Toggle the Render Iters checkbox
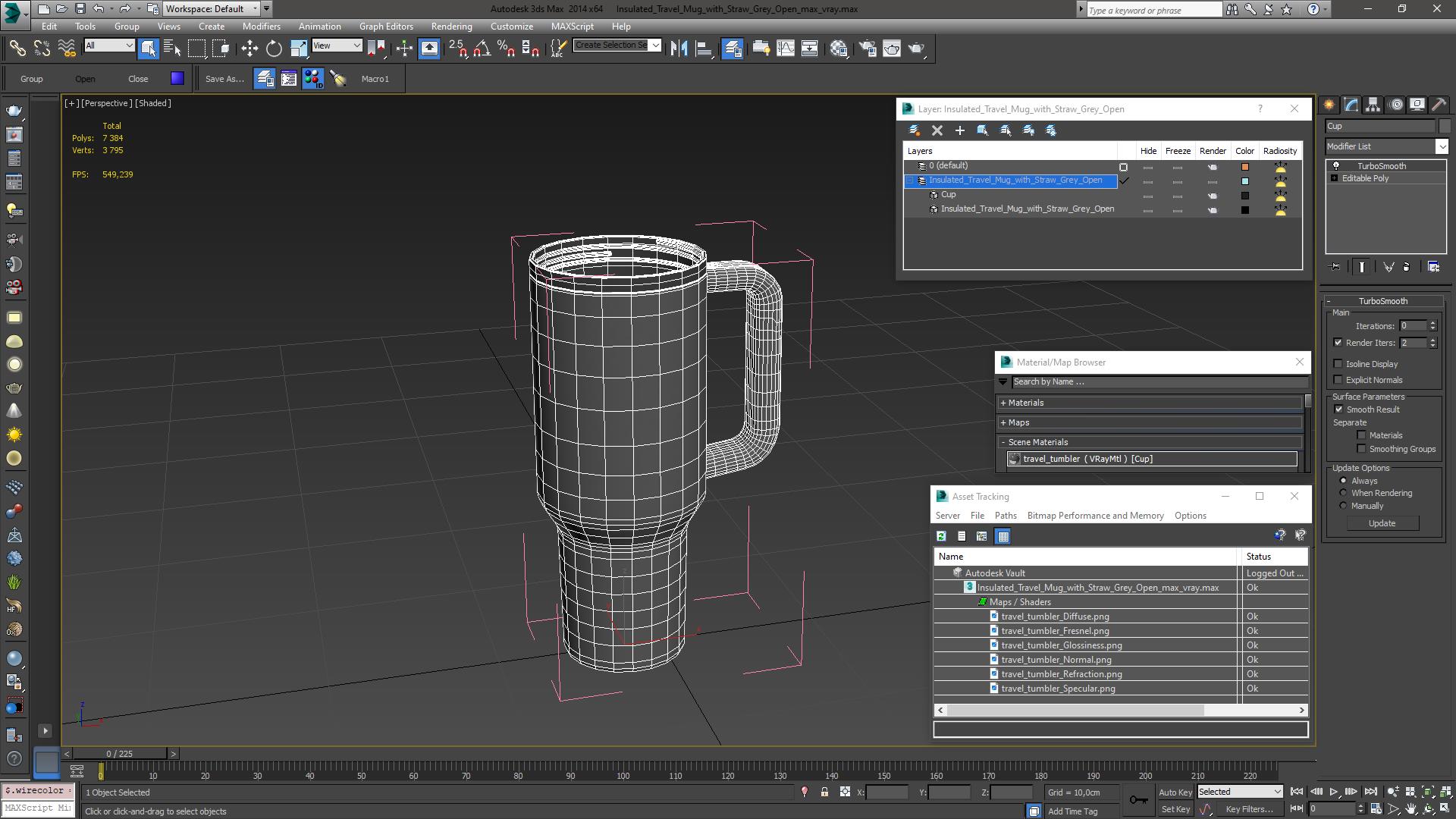This screenshot has height=819, width=1456. (x=1338, y=343)
